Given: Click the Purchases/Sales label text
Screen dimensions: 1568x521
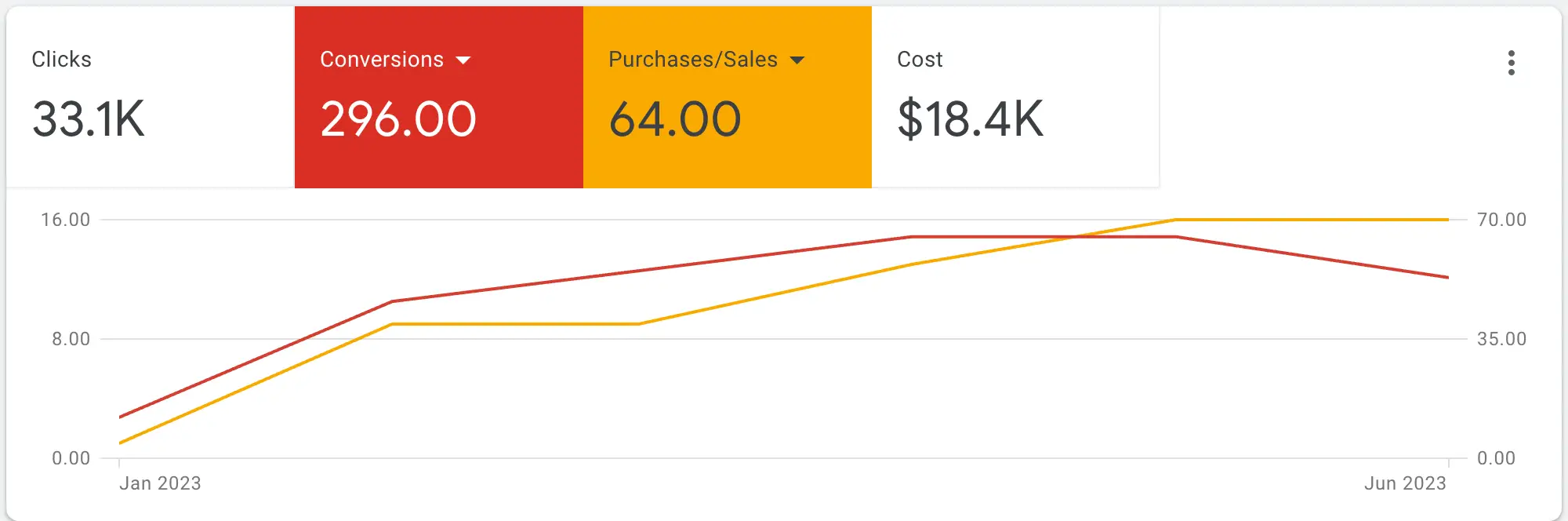Looking at the screenshot, I should [693, 60].
